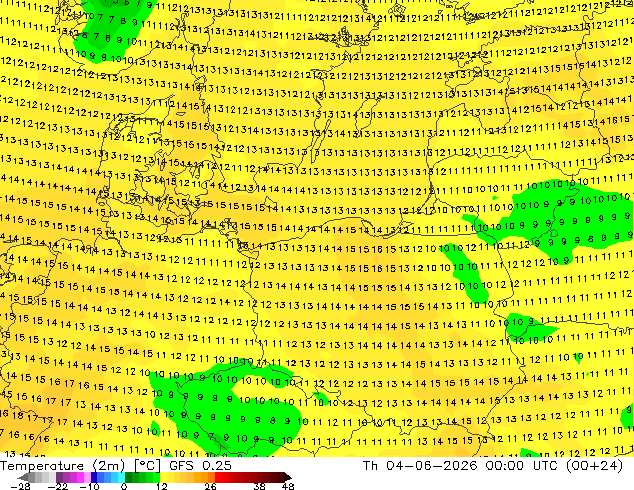The height and width of the screenshot is (490, 634).
Task: Click the '12' legend scale value
Action: [x=162, y=486]
